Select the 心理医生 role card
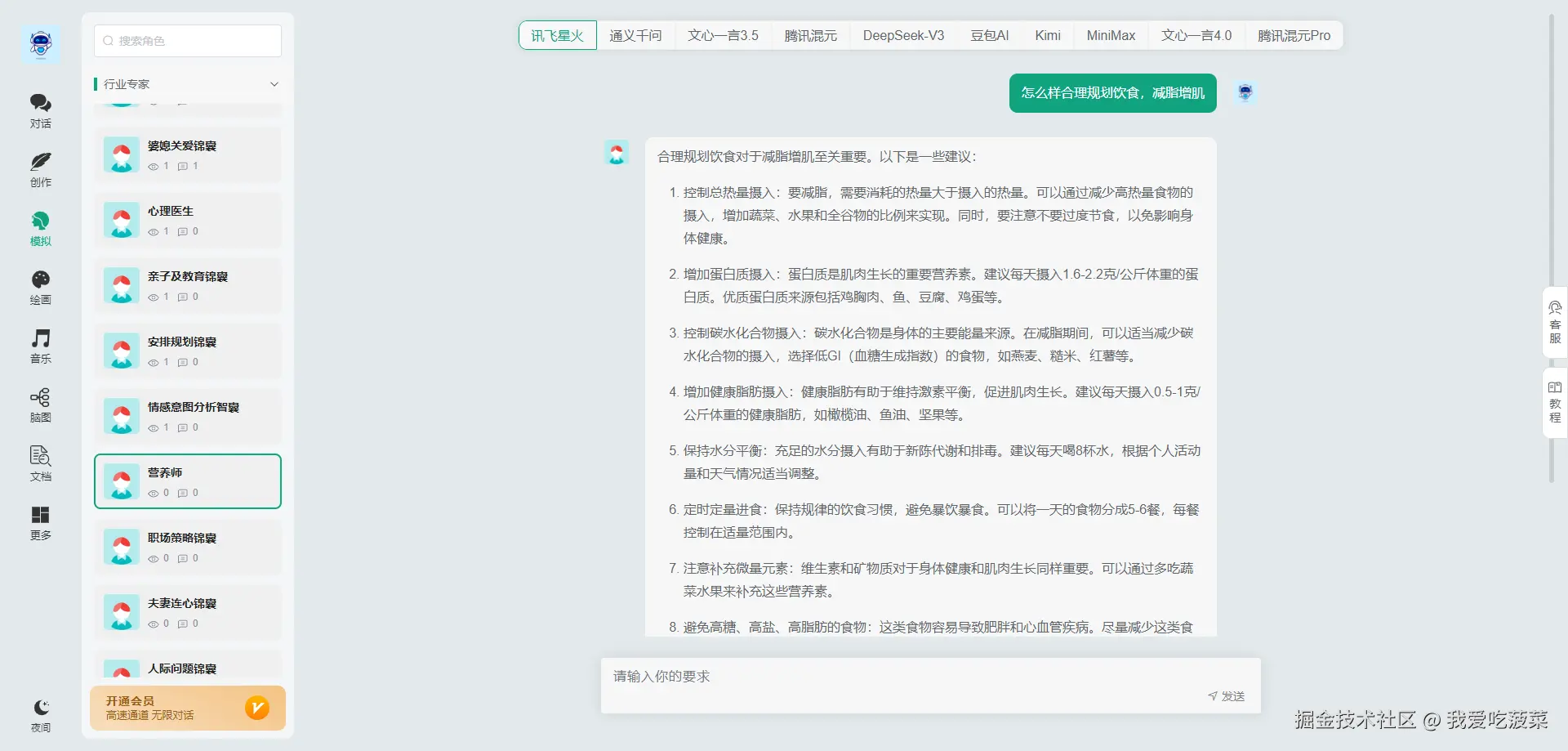Image resolution: width=1568 pixels, height=751 pixels. [188, 220]
